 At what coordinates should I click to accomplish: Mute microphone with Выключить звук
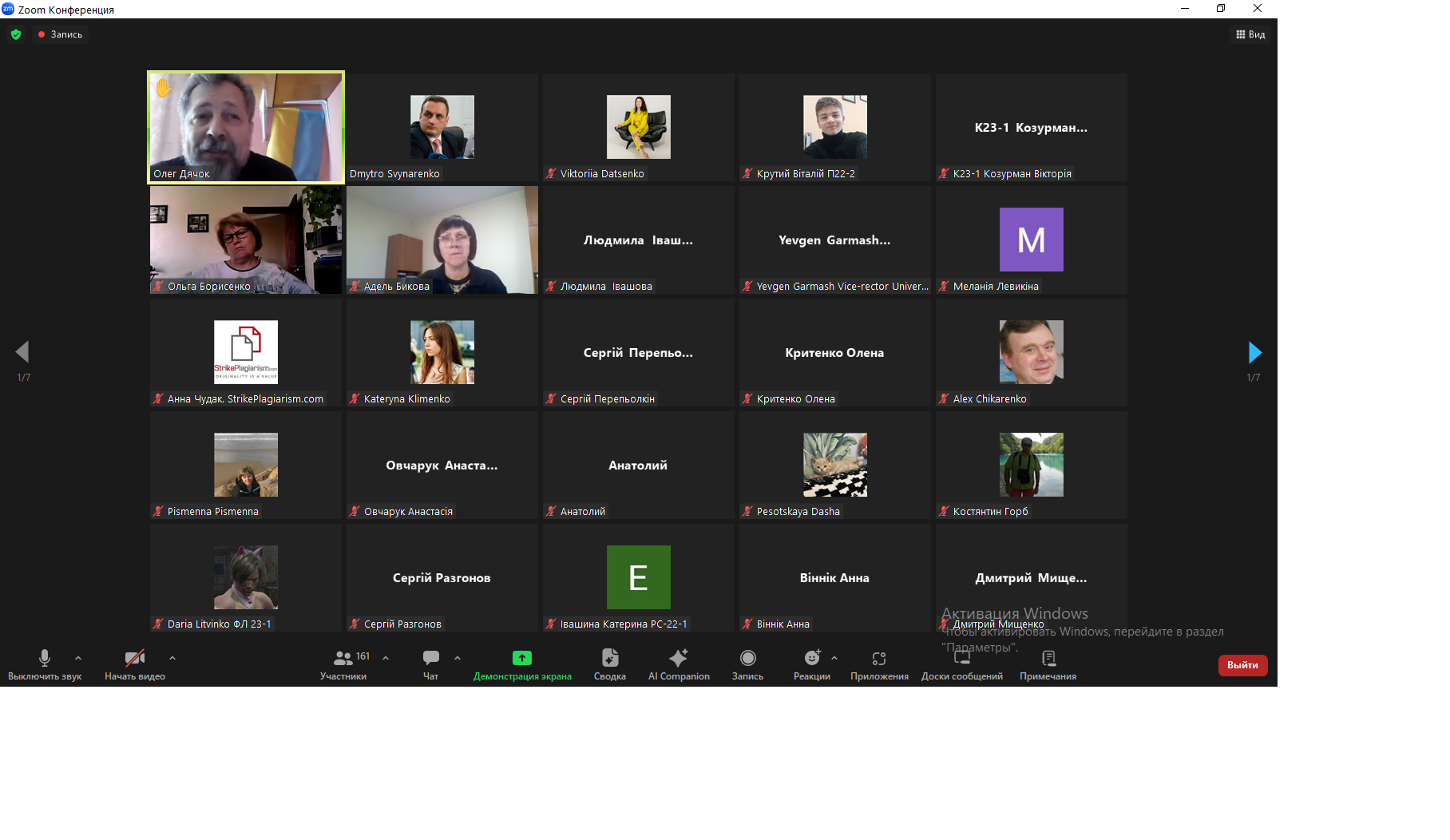(45, 664)
